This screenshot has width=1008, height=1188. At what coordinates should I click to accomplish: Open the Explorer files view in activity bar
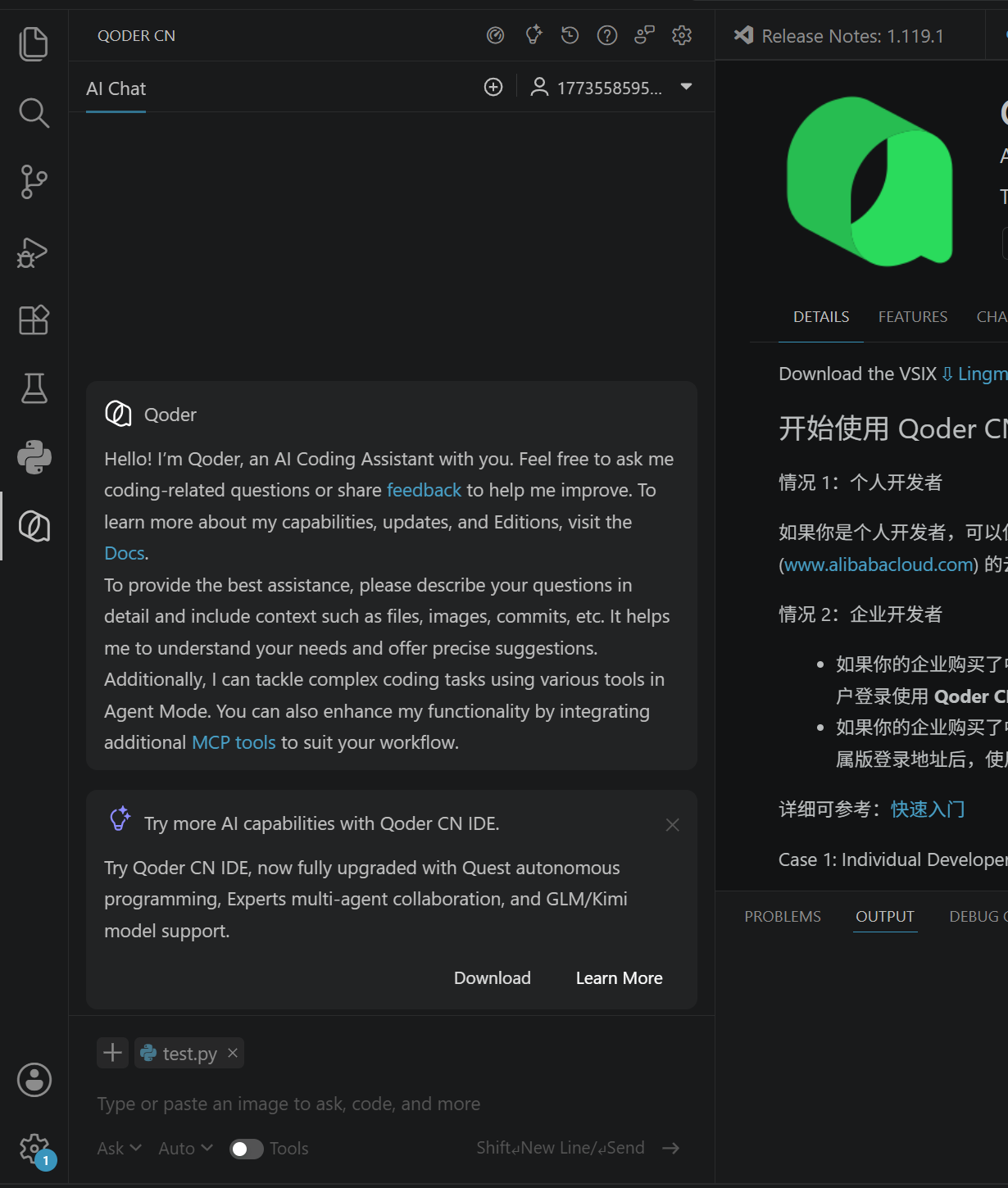pos(34,44)
